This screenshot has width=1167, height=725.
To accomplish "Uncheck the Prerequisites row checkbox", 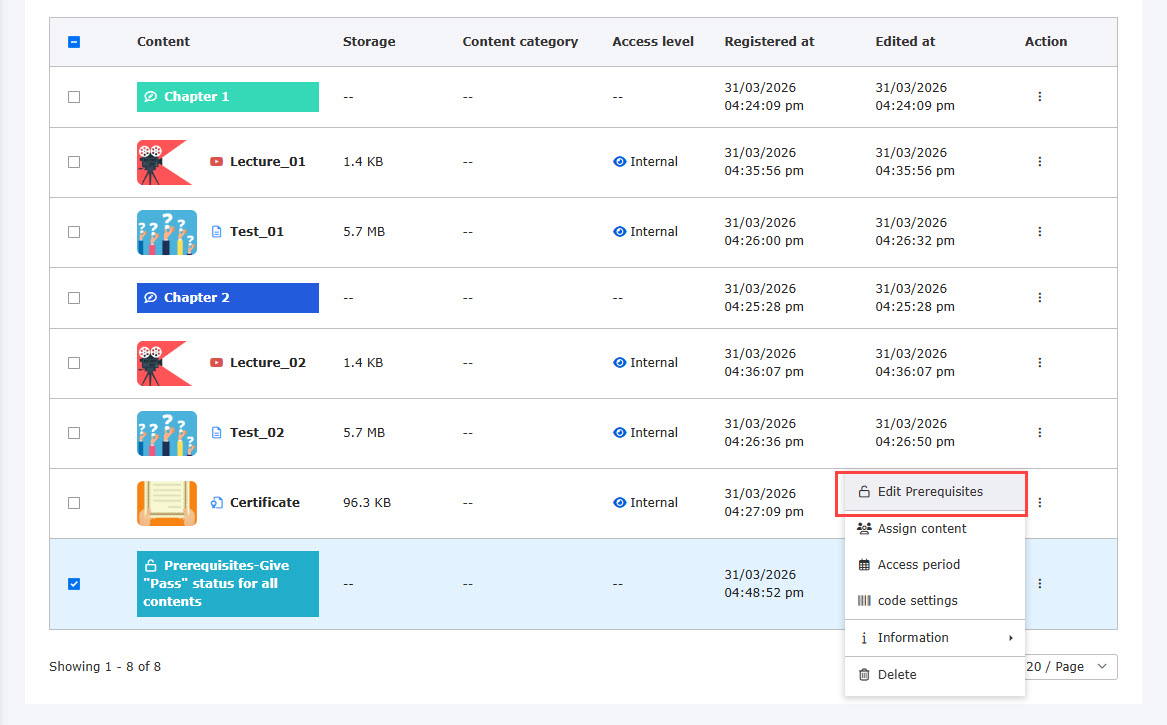I will click(74, 584).
